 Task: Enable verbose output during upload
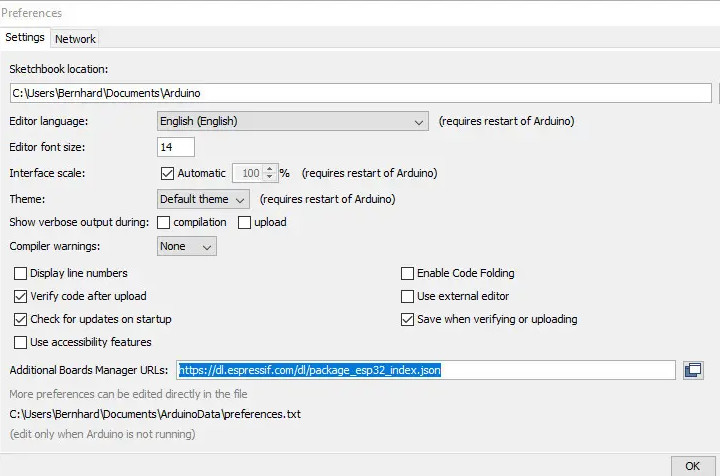click(x=244, y=222)
